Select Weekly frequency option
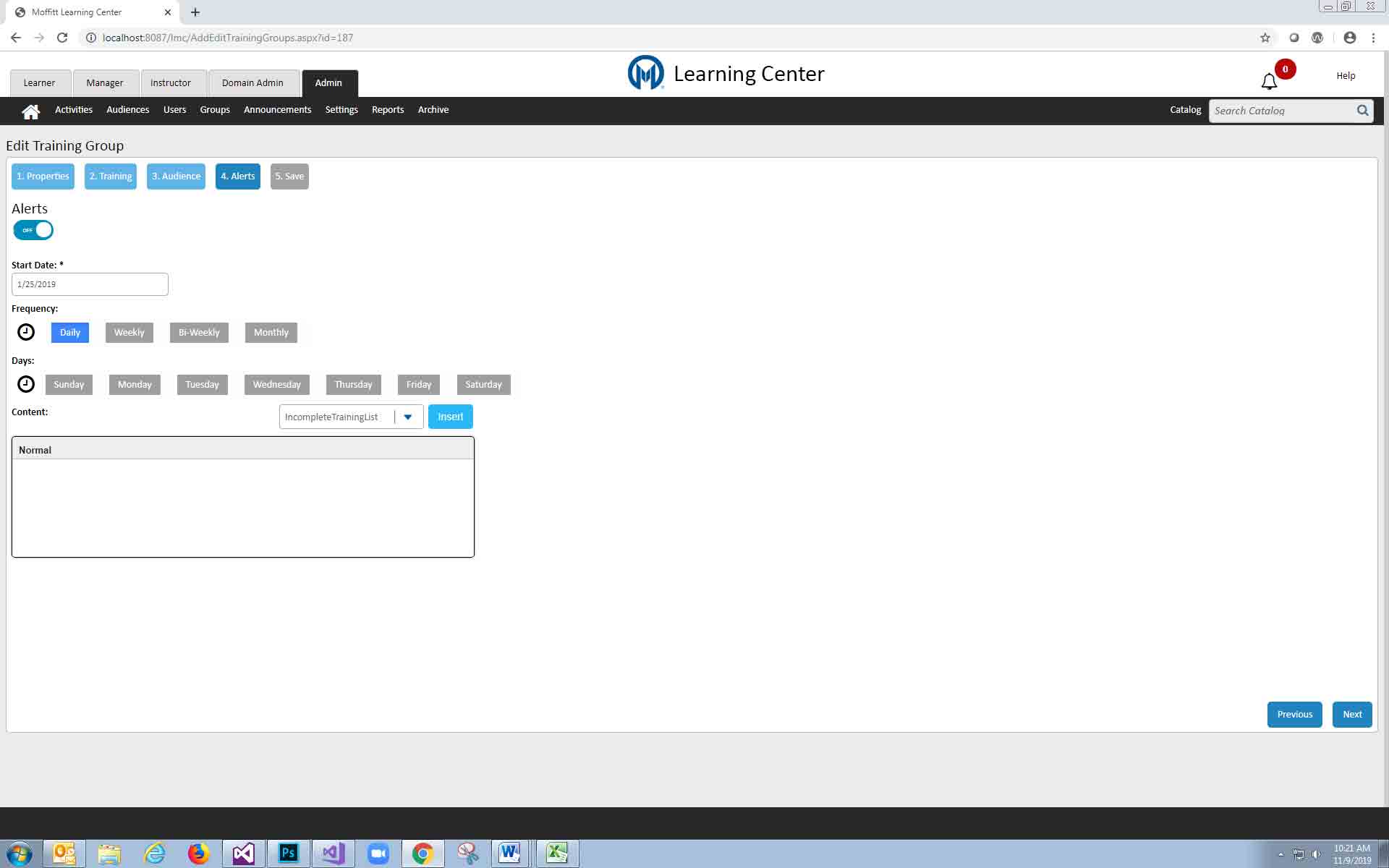The width and height of the screenshot is (1389, 868). 129,333
